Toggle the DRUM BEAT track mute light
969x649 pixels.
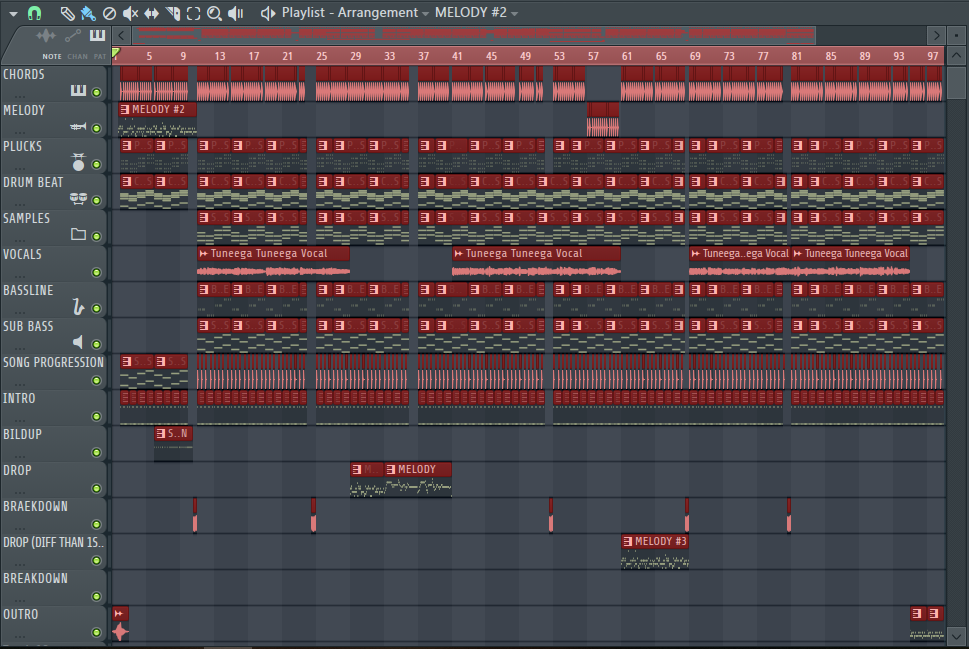point(97,200)
